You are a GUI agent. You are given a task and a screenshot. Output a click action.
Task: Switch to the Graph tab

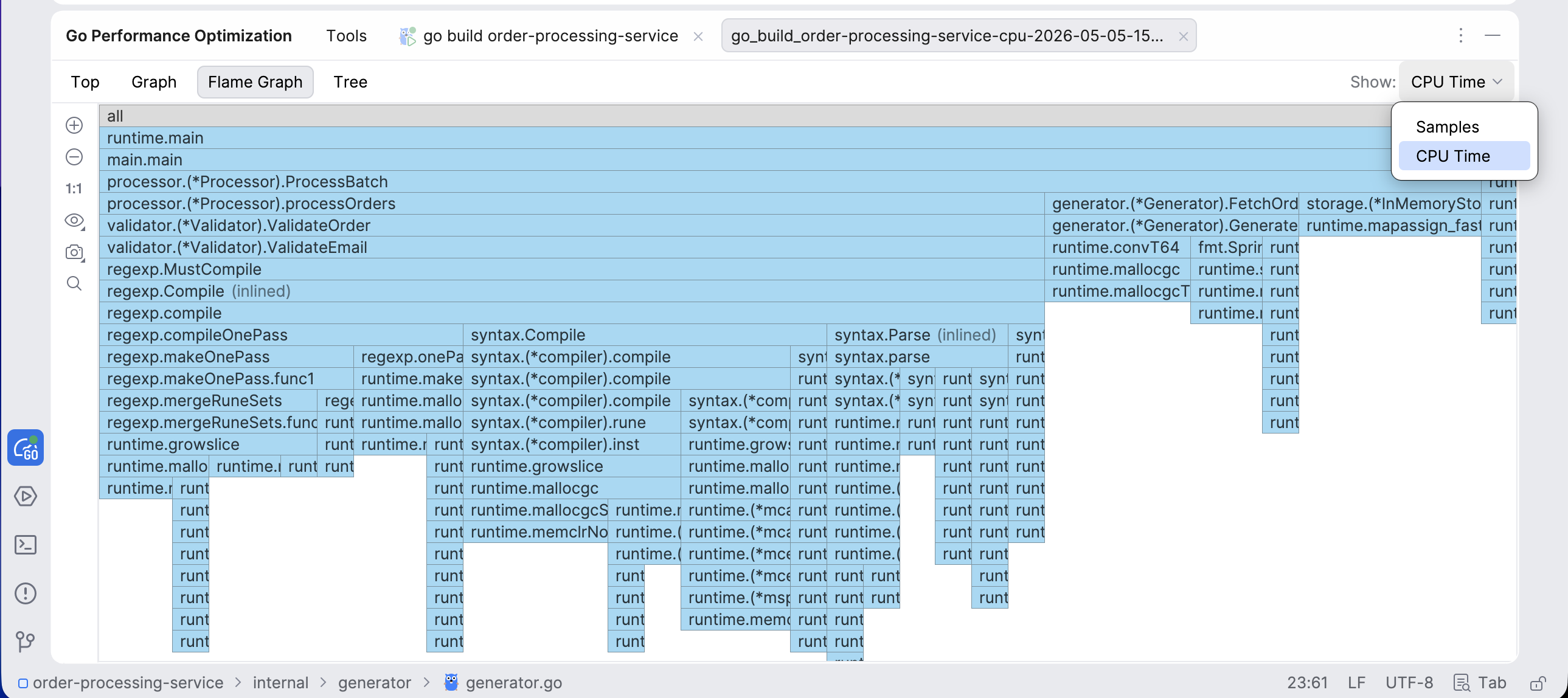pos(154,82)
